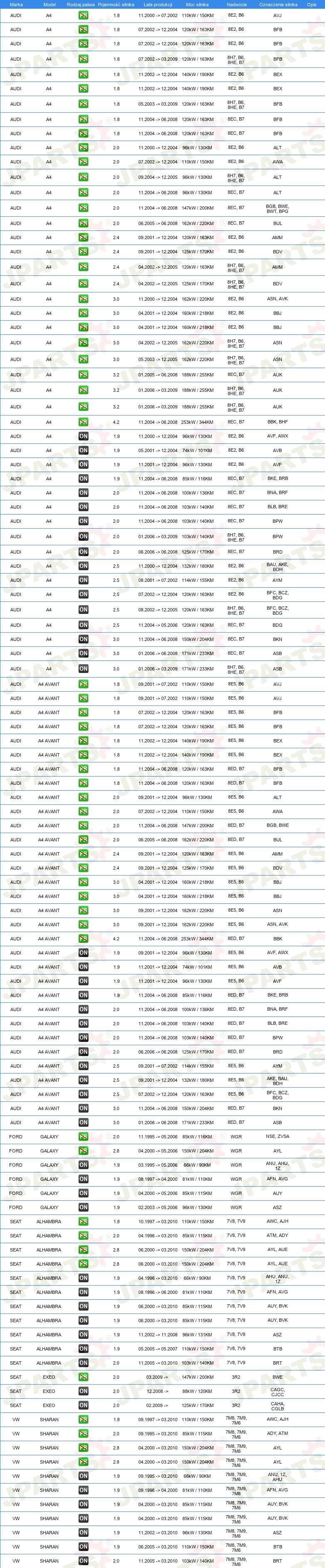Click petrol icon in Ford Galaxy AYL row
325x1568 pixels.
[x=84, y=1151]
